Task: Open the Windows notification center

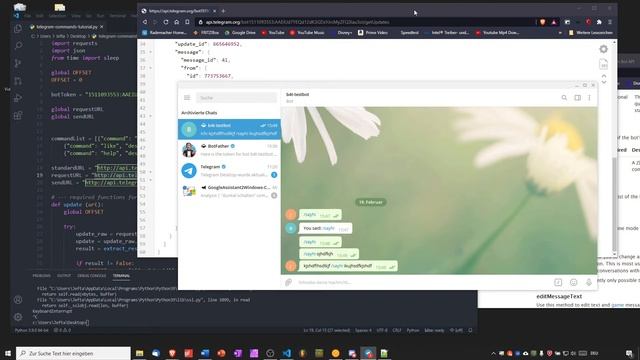Action: click(629, 353)
